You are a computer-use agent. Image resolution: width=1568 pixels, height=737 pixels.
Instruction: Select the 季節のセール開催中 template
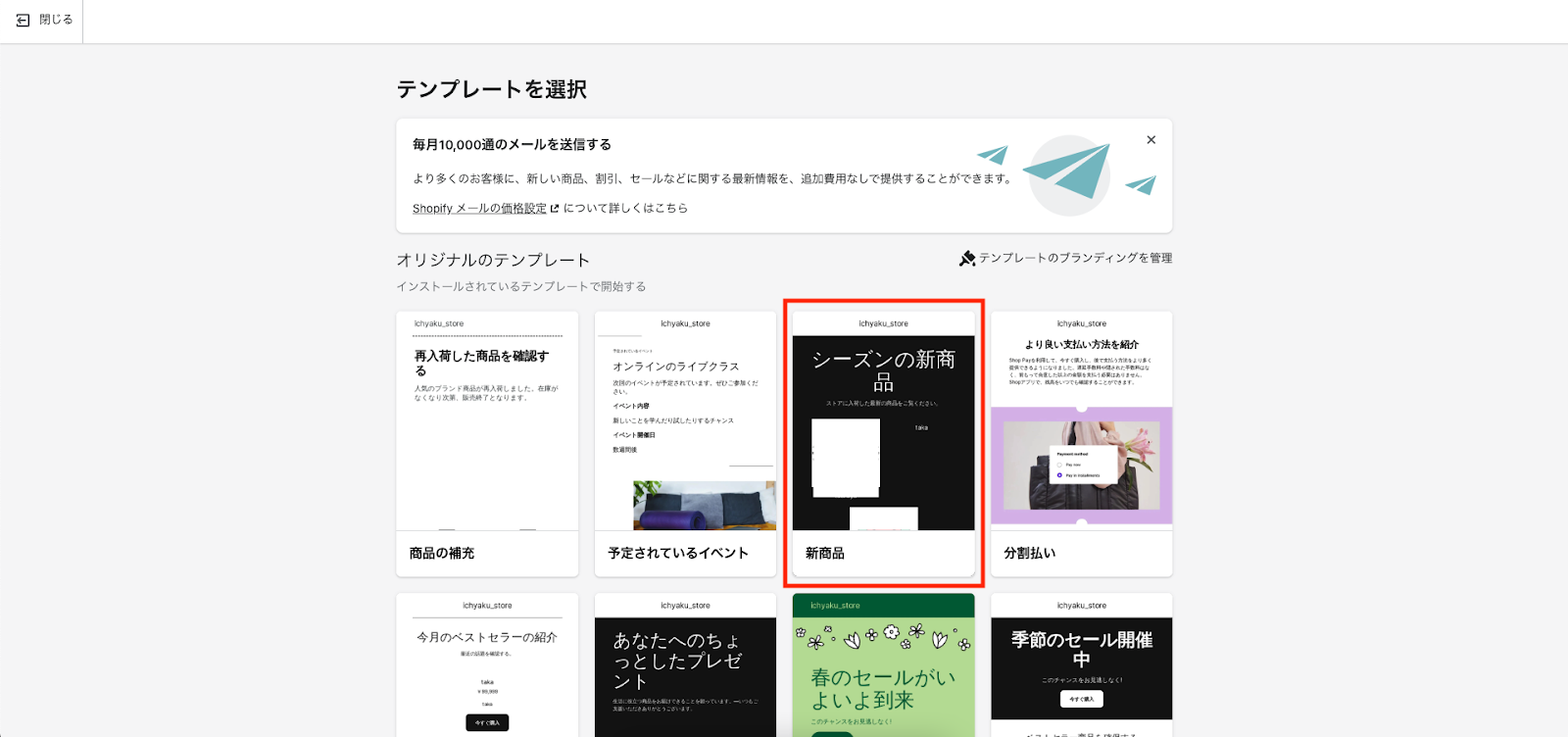(x=1081, y=665)
